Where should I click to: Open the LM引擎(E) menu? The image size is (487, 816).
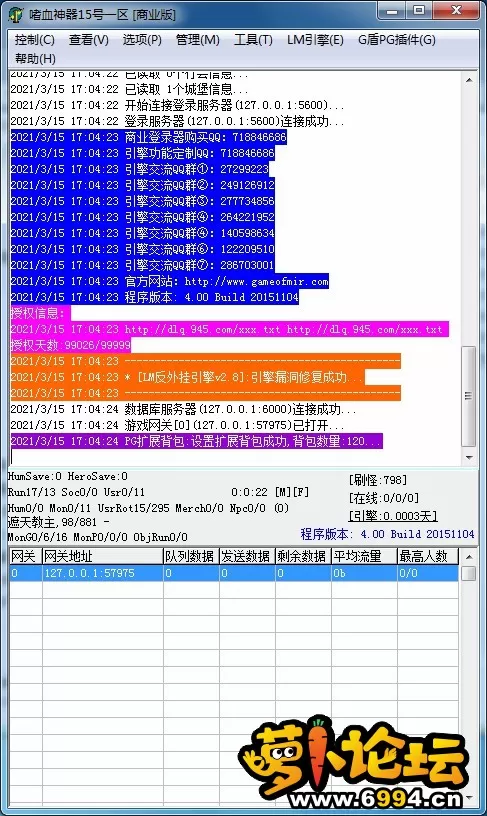pos(315,40)
